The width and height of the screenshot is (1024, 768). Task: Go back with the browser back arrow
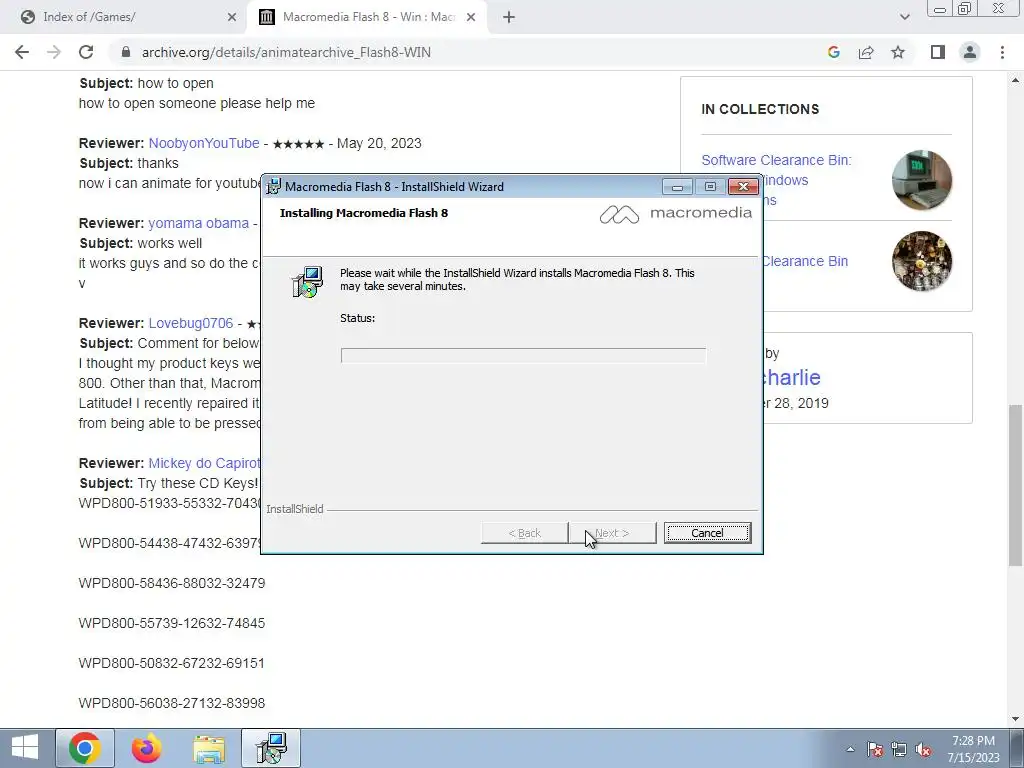[x=22, y=52]
